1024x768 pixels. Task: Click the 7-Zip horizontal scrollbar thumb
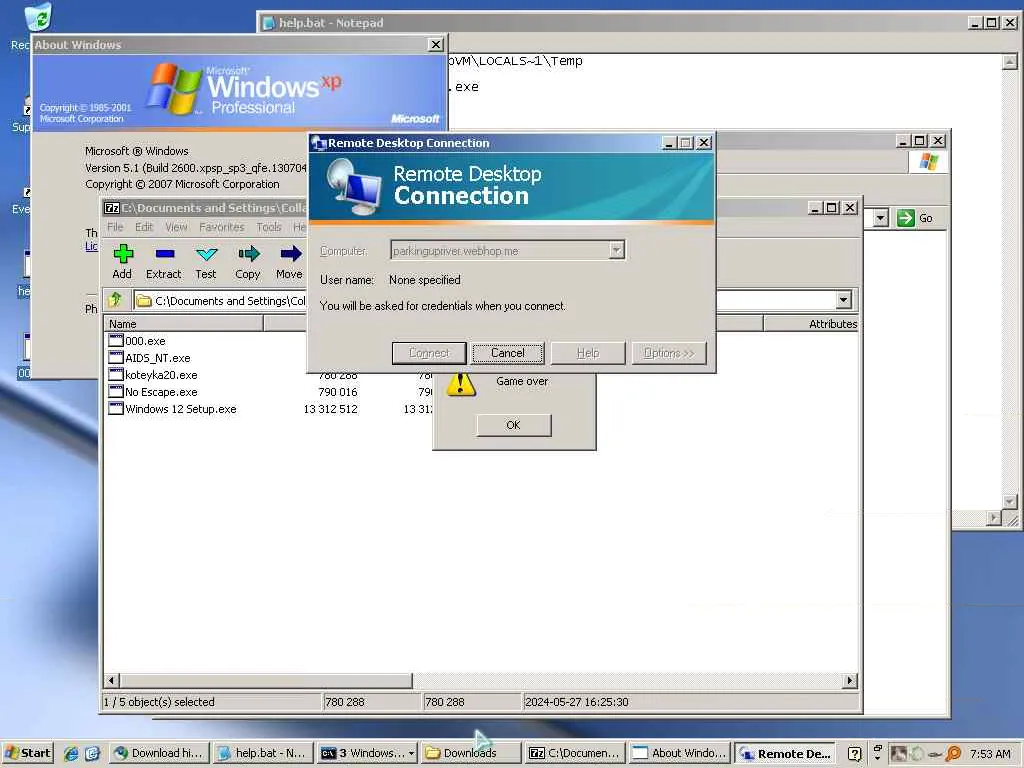(265, 680)
